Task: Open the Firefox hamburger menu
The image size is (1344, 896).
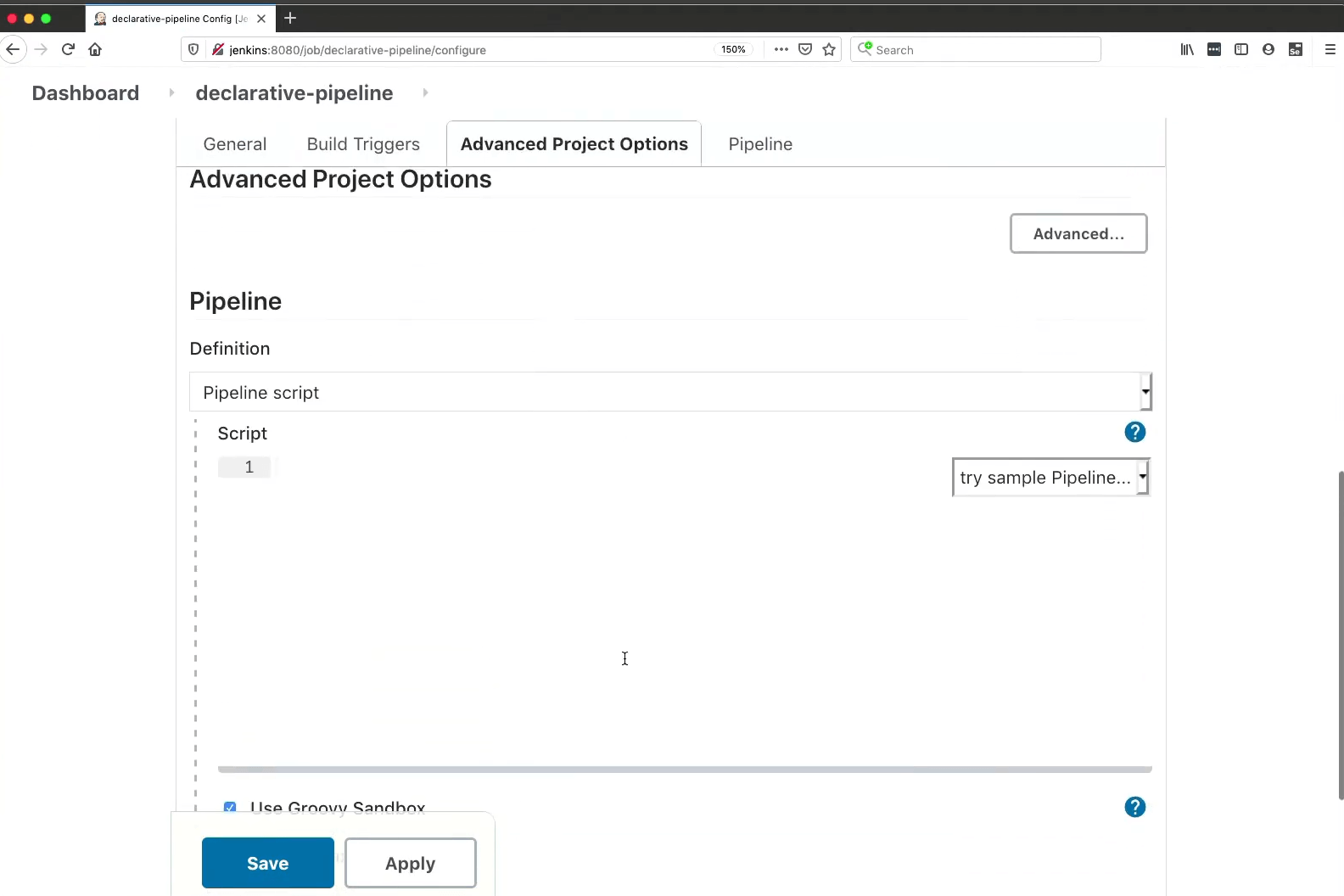Action: pos(1330,49)
